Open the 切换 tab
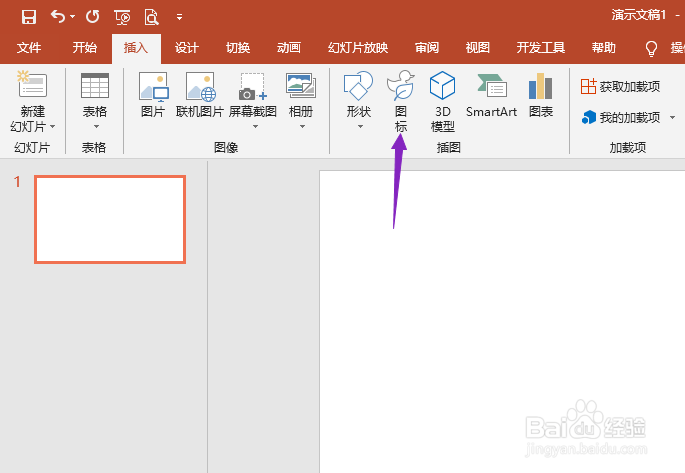 pos(238,47)
